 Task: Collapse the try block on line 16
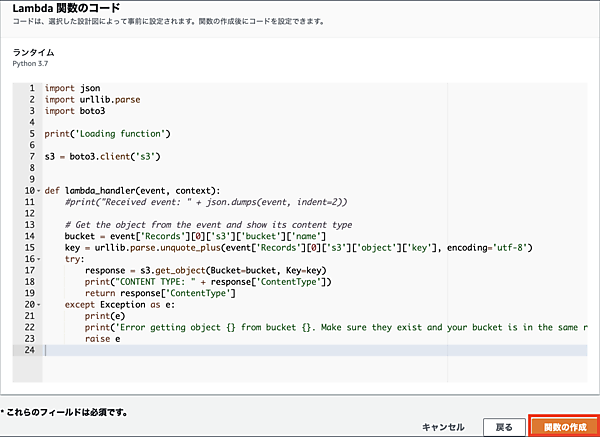39,258
